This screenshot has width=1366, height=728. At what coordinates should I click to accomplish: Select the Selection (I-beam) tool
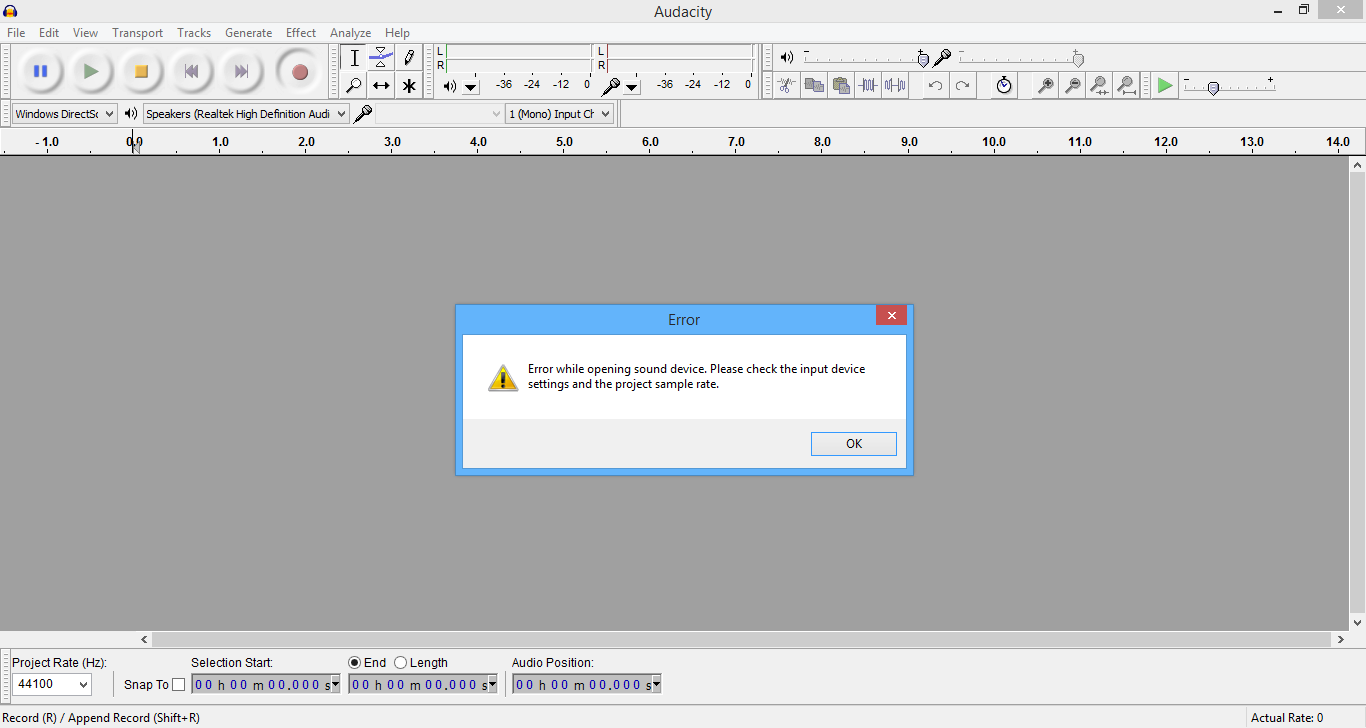pyautogui.click(x=354, y=58)
